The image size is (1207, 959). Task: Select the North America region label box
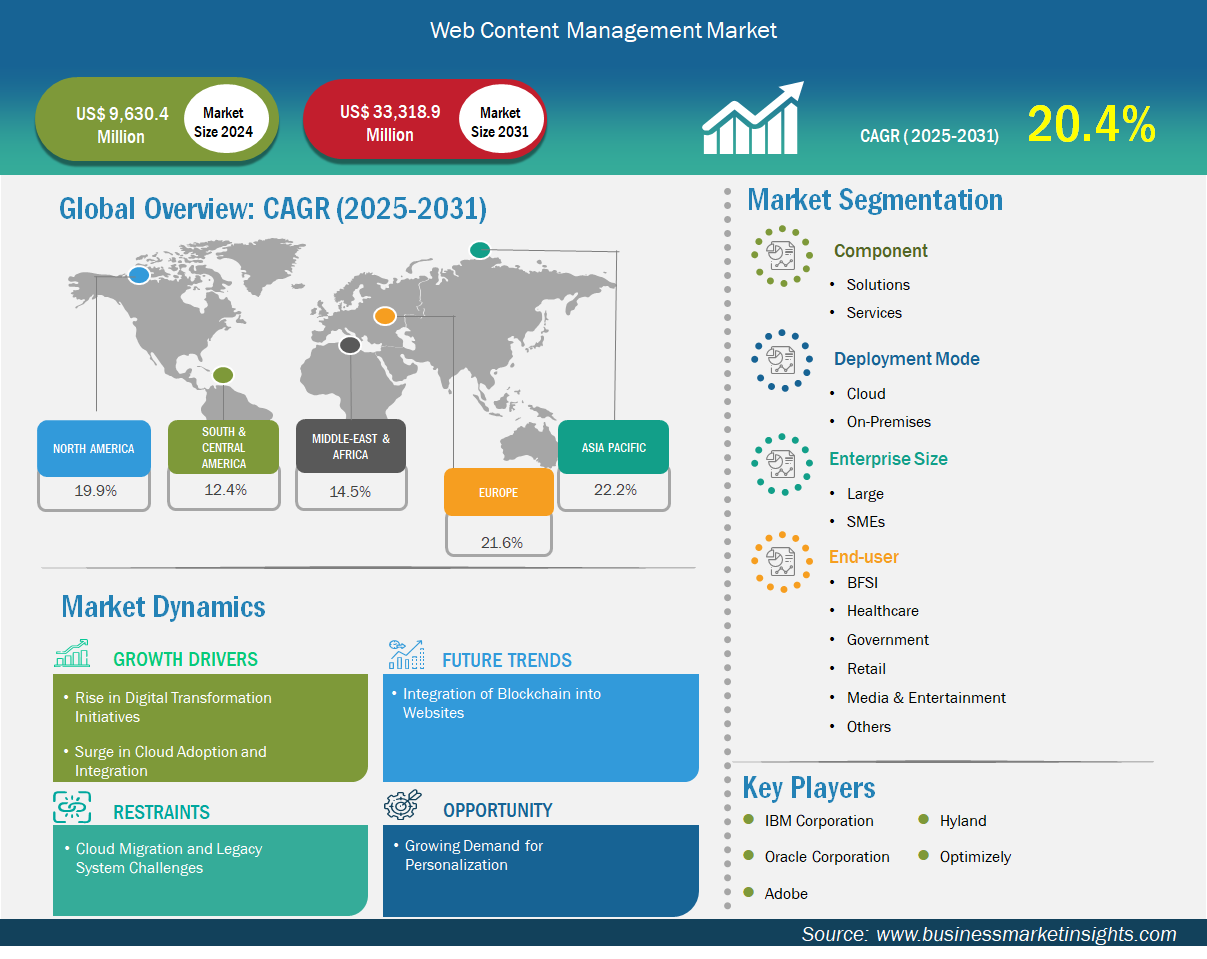click(94, 449)
